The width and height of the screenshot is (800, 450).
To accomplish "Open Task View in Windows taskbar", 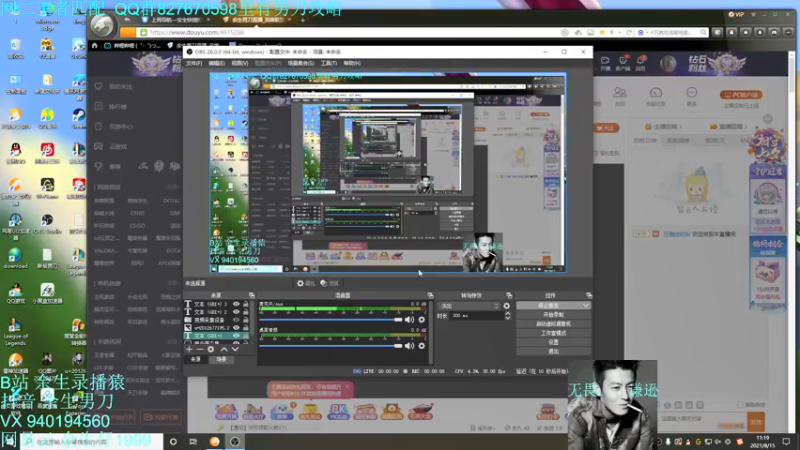I will click(193, 441).
